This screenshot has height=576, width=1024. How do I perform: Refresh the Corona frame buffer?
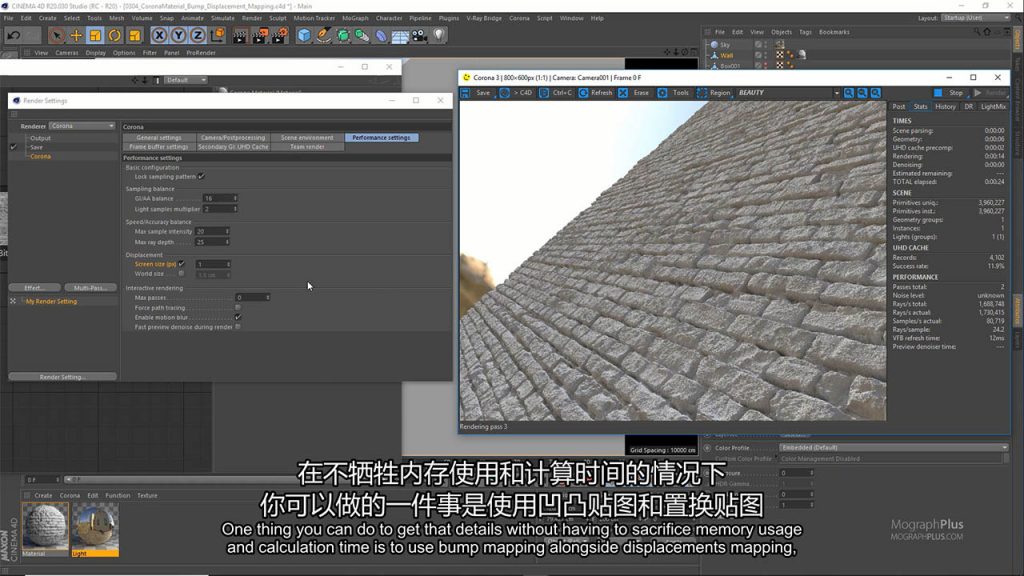click(596, 93)
